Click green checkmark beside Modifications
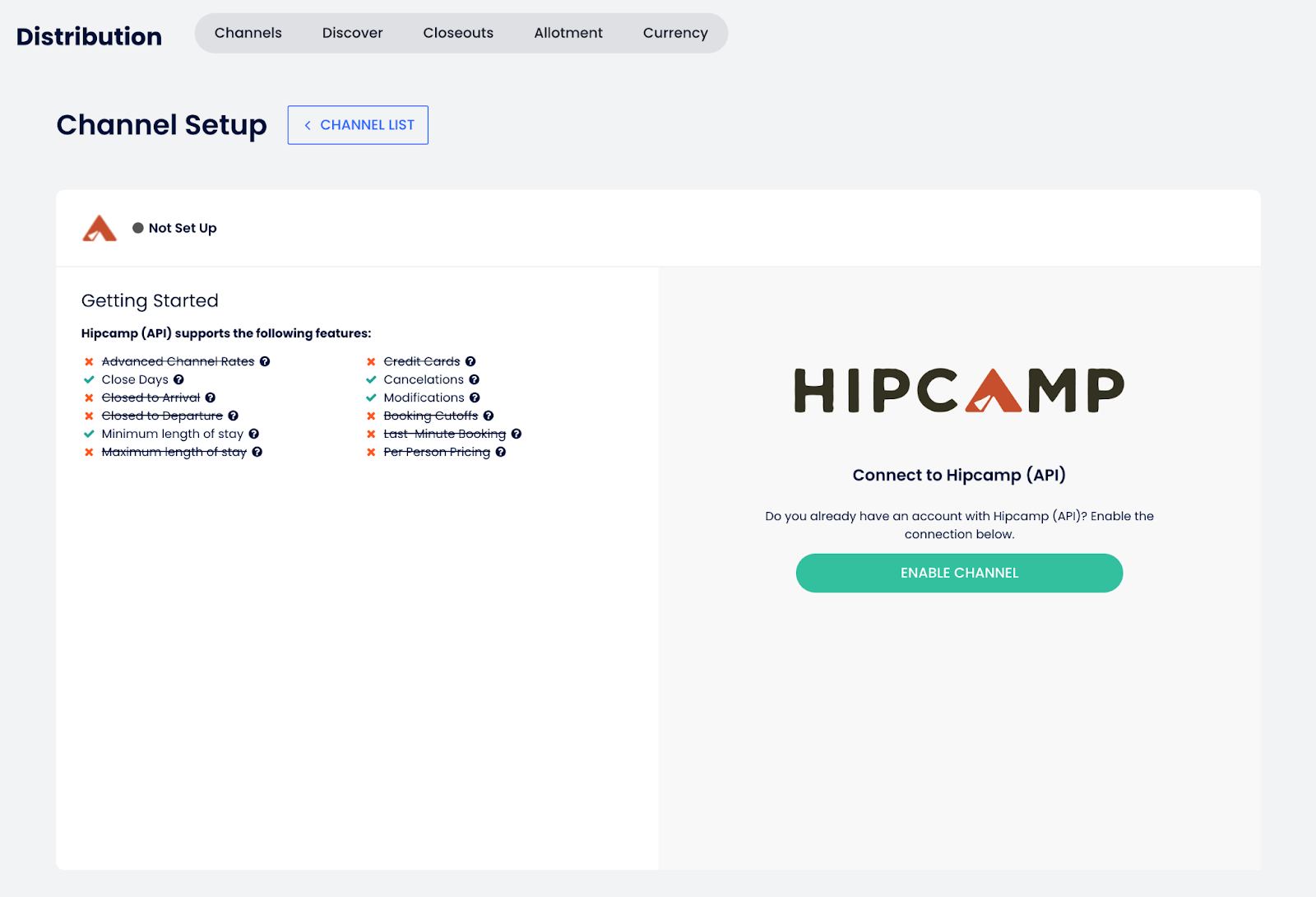Viewport: 1316px width, 897px height. tap(371, 397)
